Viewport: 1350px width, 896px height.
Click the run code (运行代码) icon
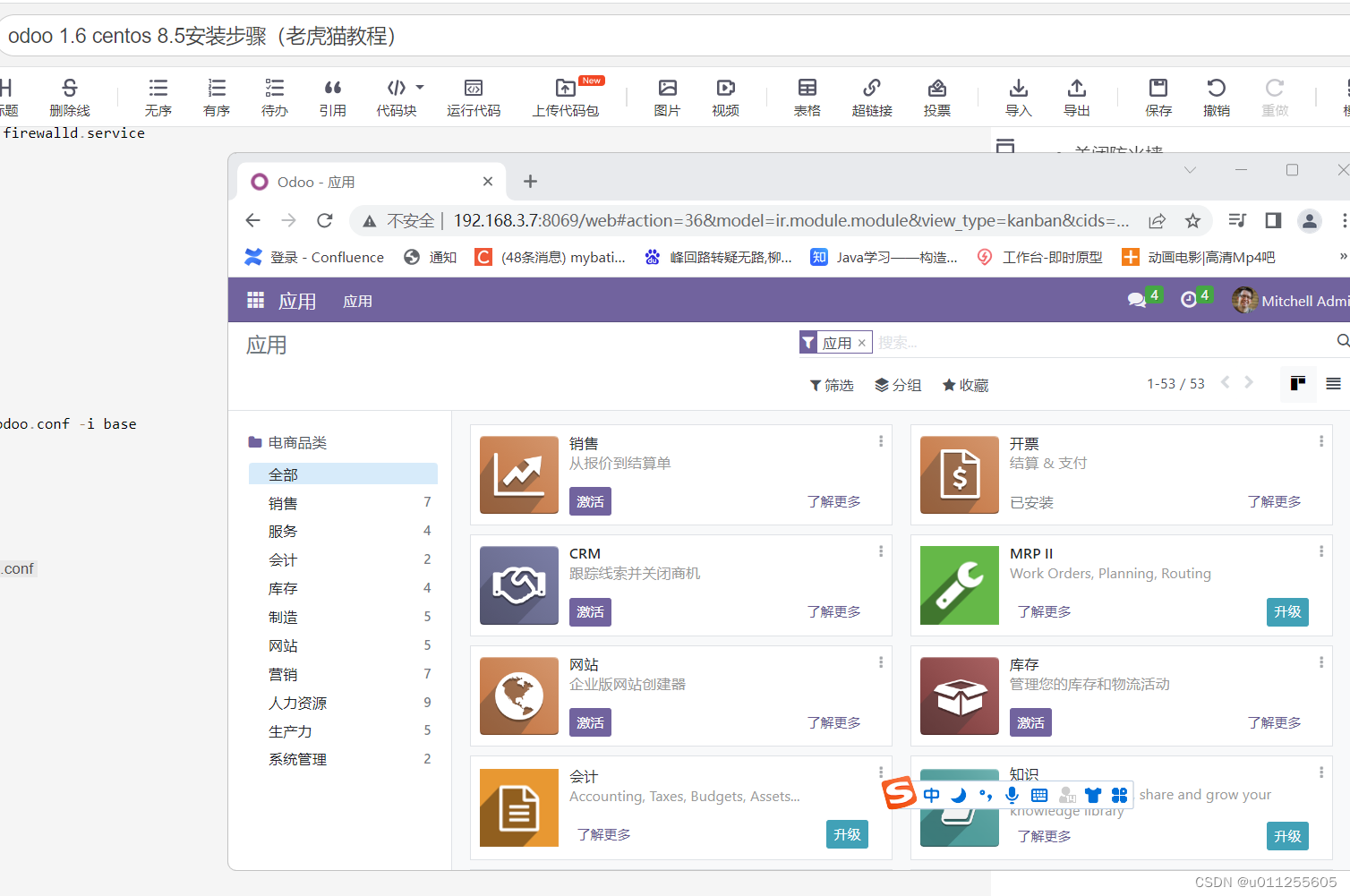click(474, 97)
